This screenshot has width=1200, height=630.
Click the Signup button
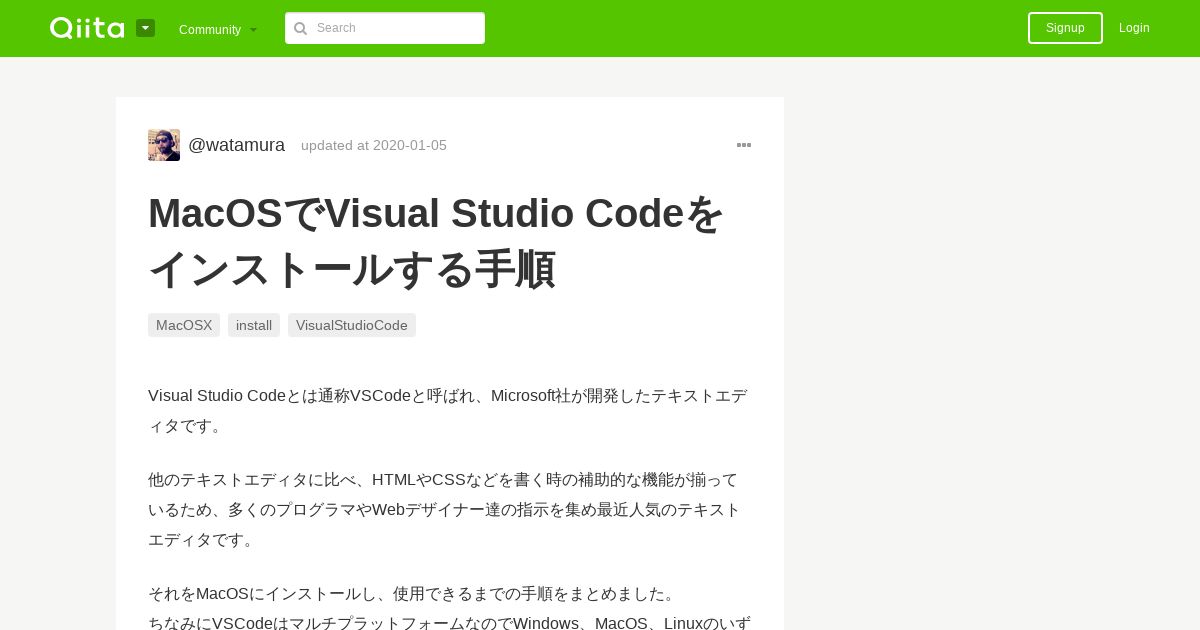[1065, 28]
